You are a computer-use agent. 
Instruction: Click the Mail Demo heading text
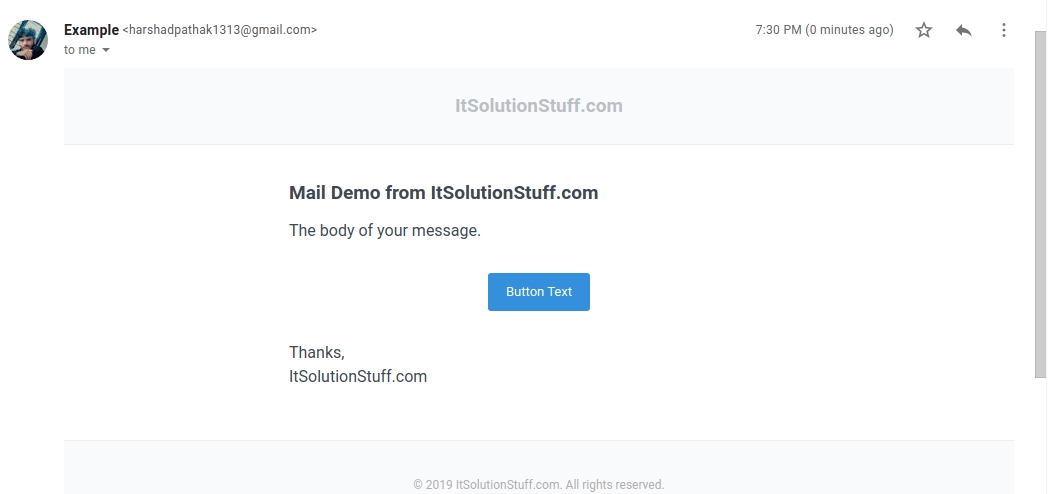click(x=443, y=193)
